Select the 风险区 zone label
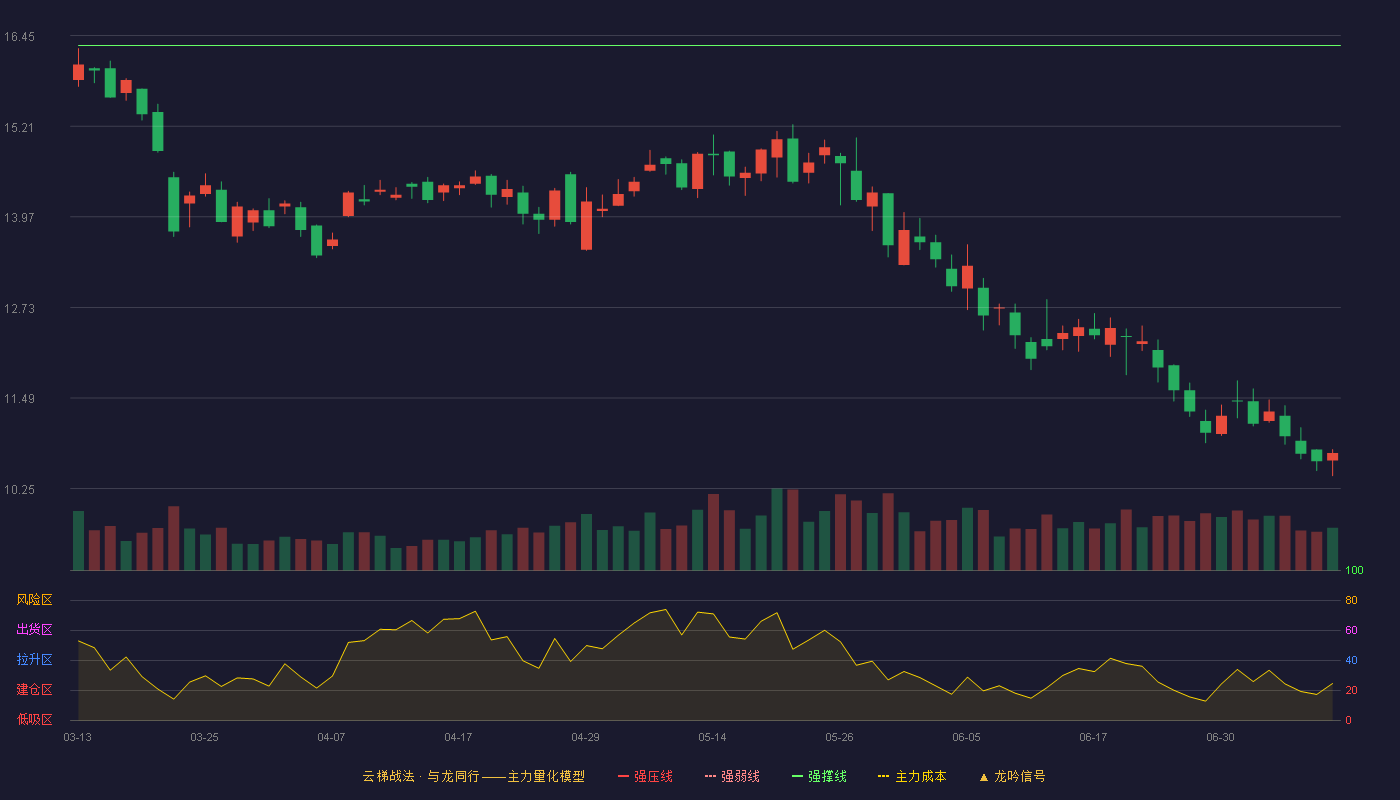Screen dimensions: 1400x800 [34, 600]
